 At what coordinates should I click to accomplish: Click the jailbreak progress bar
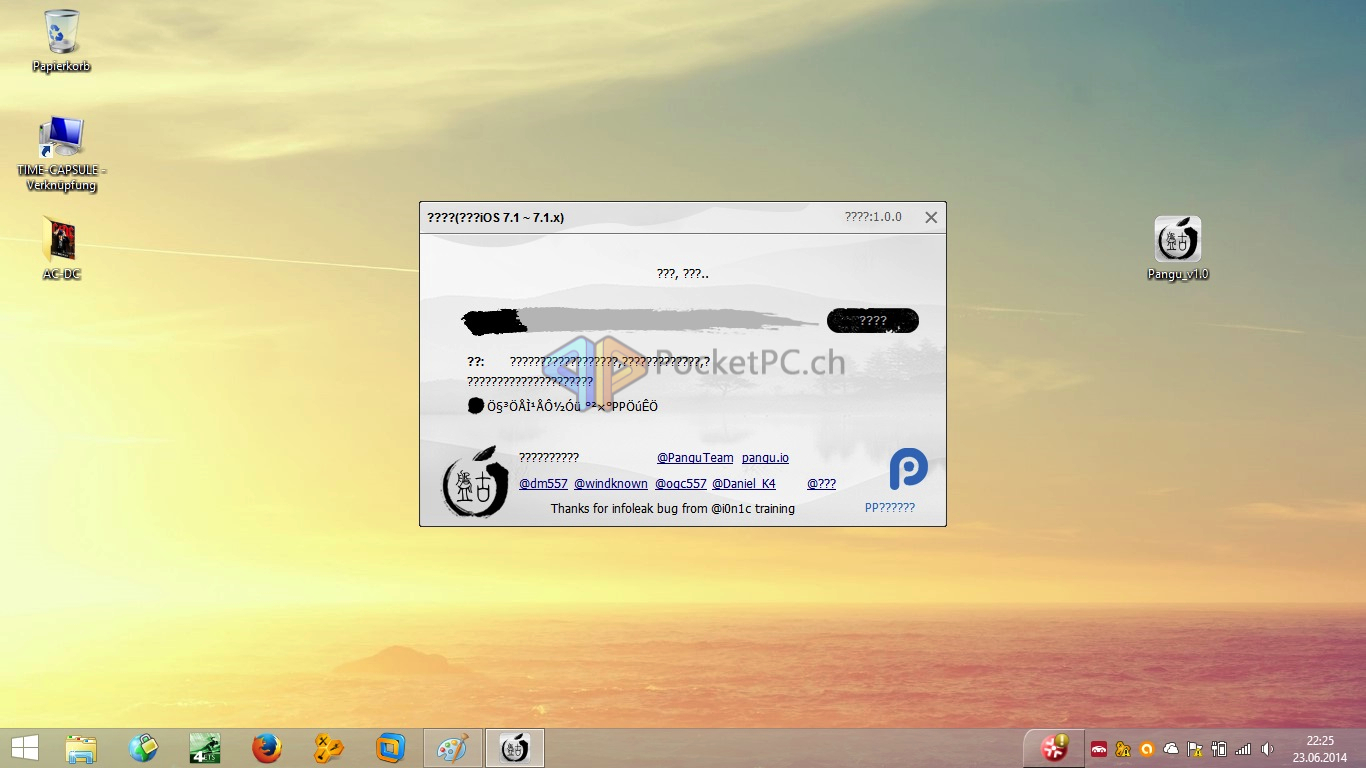coord(640,320)
